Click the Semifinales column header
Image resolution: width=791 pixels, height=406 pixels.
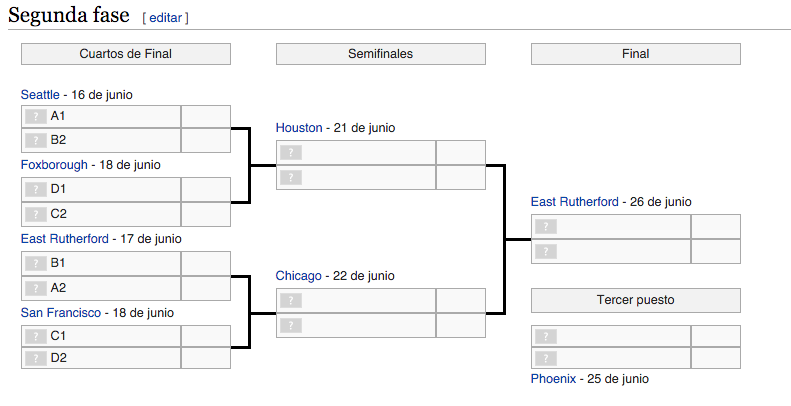coord(380,54)
